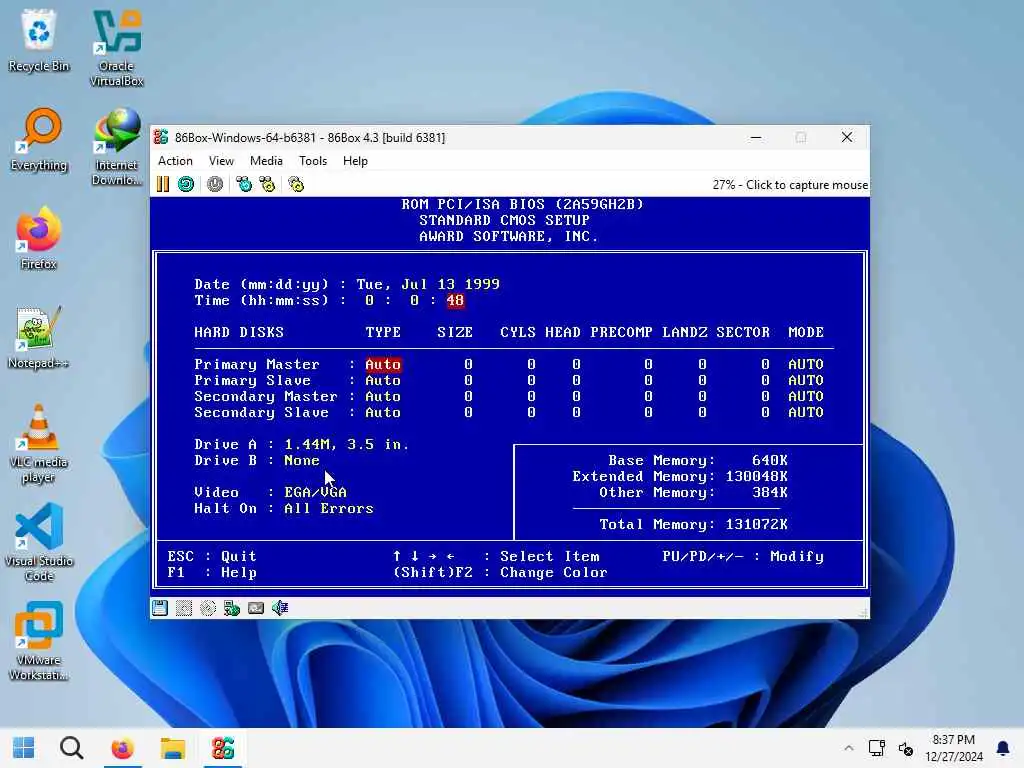
Task: Select the Notepad++ desktop shortcut
Action: (39, 338)
